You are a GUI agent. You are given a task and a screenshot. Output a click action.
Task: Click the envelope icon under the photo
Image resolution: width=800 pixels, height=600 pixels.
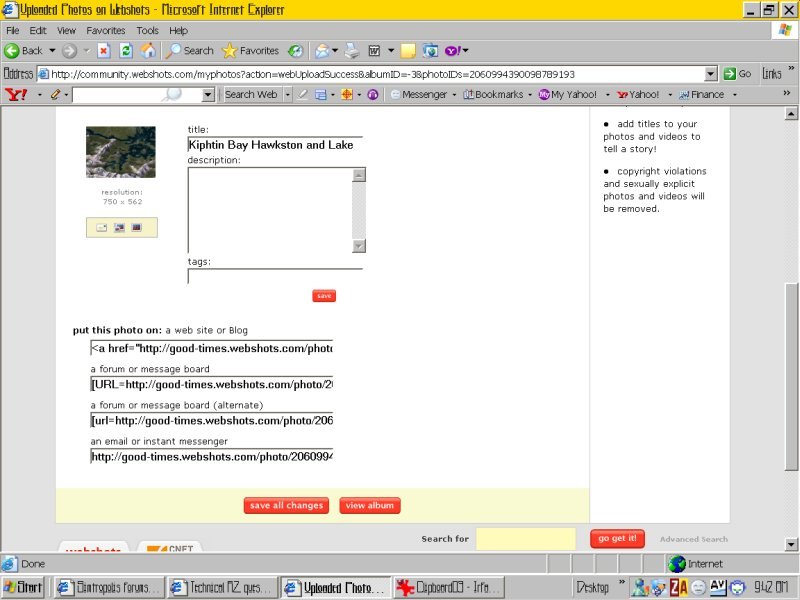click(x=102, y=228)
